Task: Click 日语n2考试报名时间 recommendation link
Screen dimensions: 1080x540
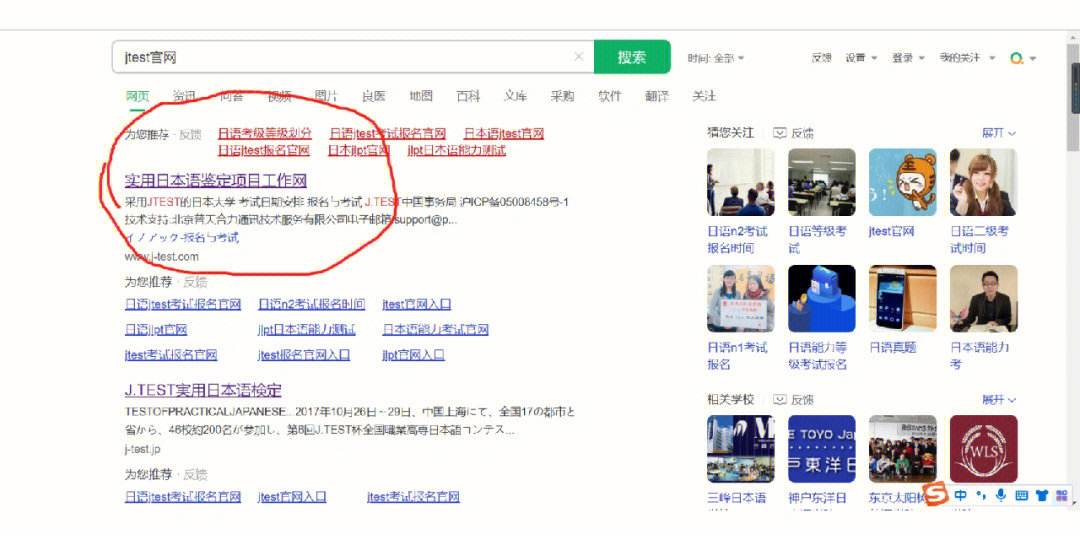Action: [311, 304]
